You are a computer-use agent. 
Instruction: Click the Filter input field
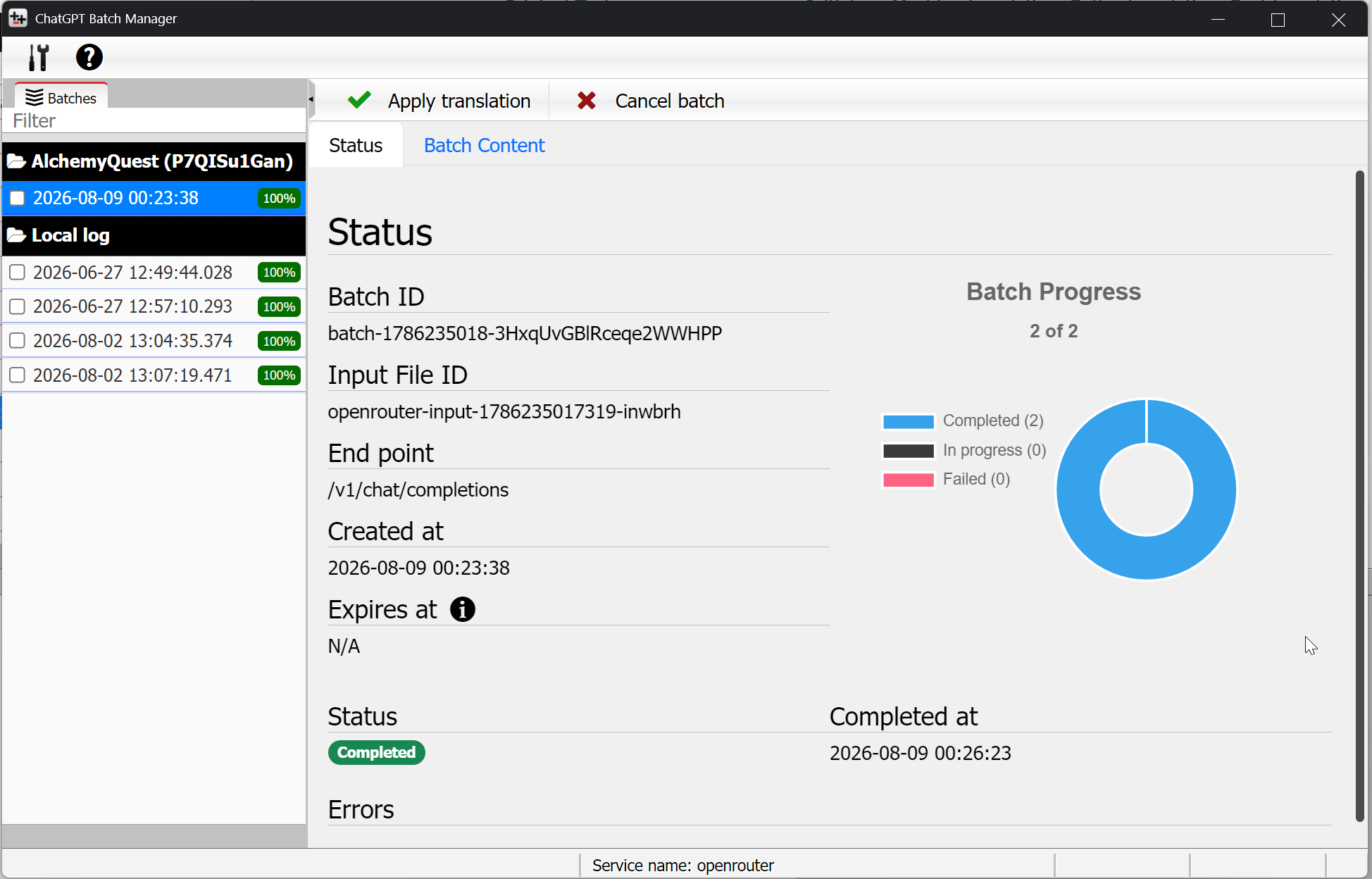154,120
